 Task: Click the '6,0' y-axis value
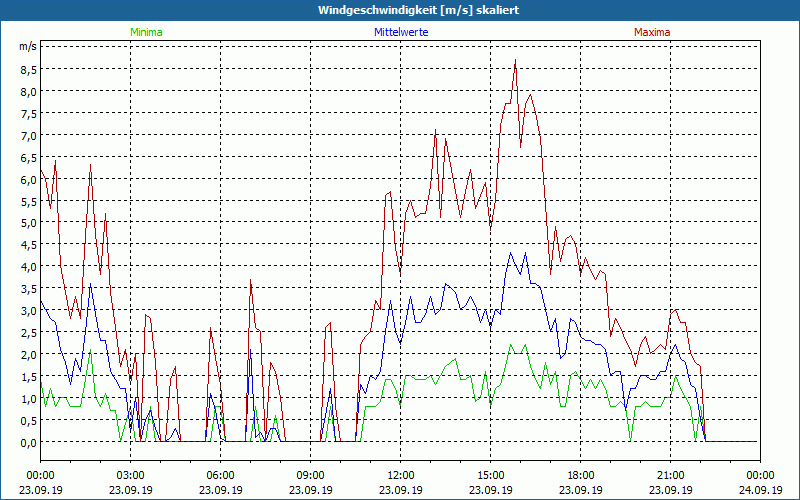click(28, 180)
